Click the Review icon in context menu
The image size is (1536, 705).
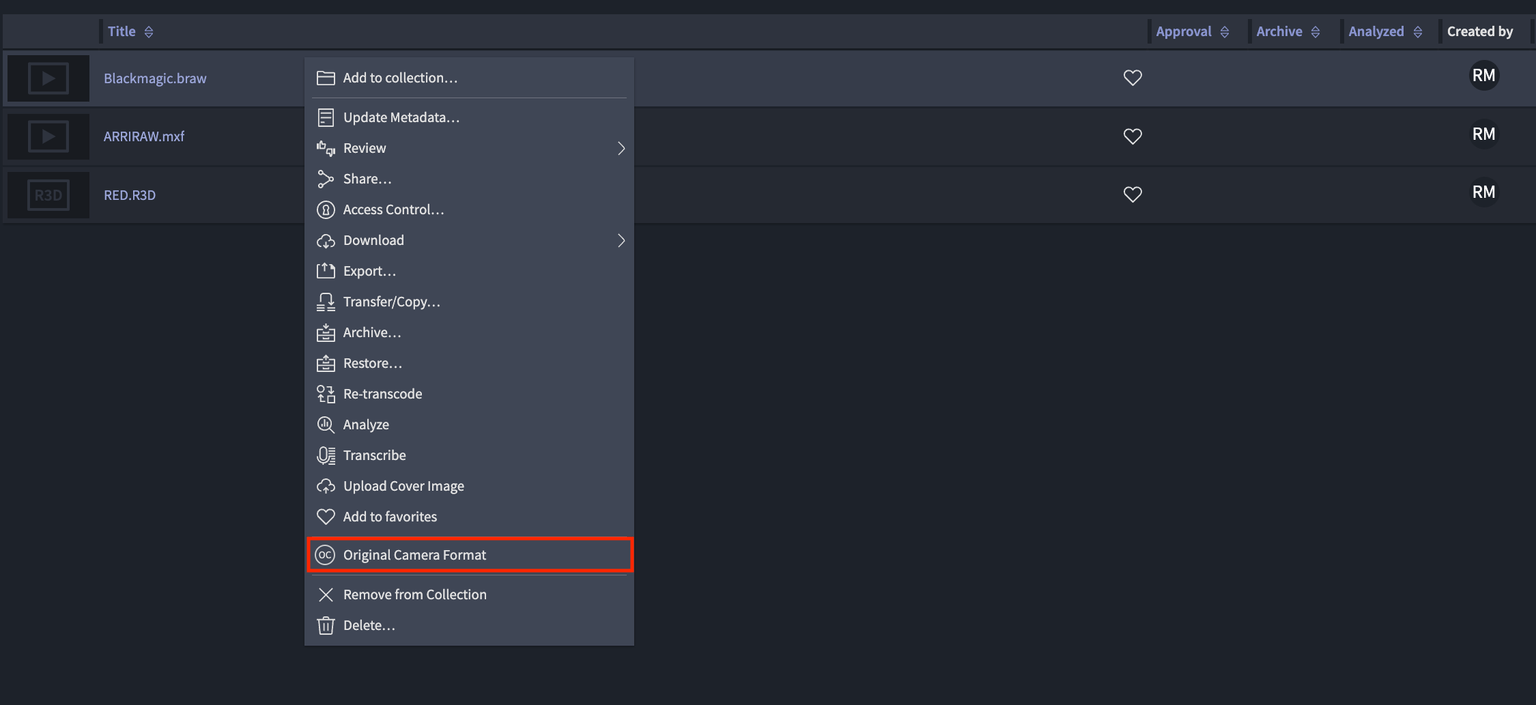point(325,148)
